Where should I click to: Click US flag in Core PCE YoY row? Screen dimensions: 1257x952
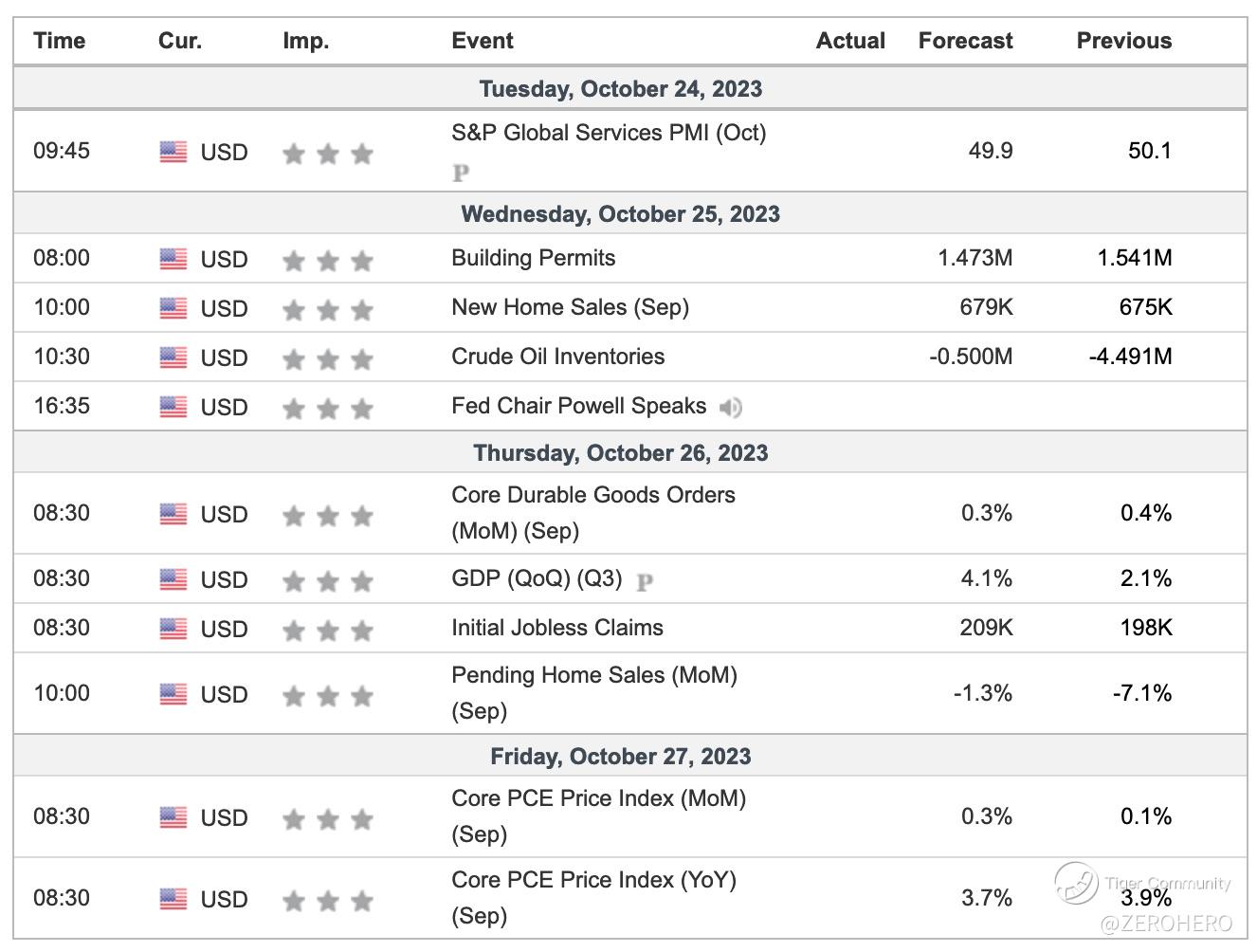tap(173, 899)
